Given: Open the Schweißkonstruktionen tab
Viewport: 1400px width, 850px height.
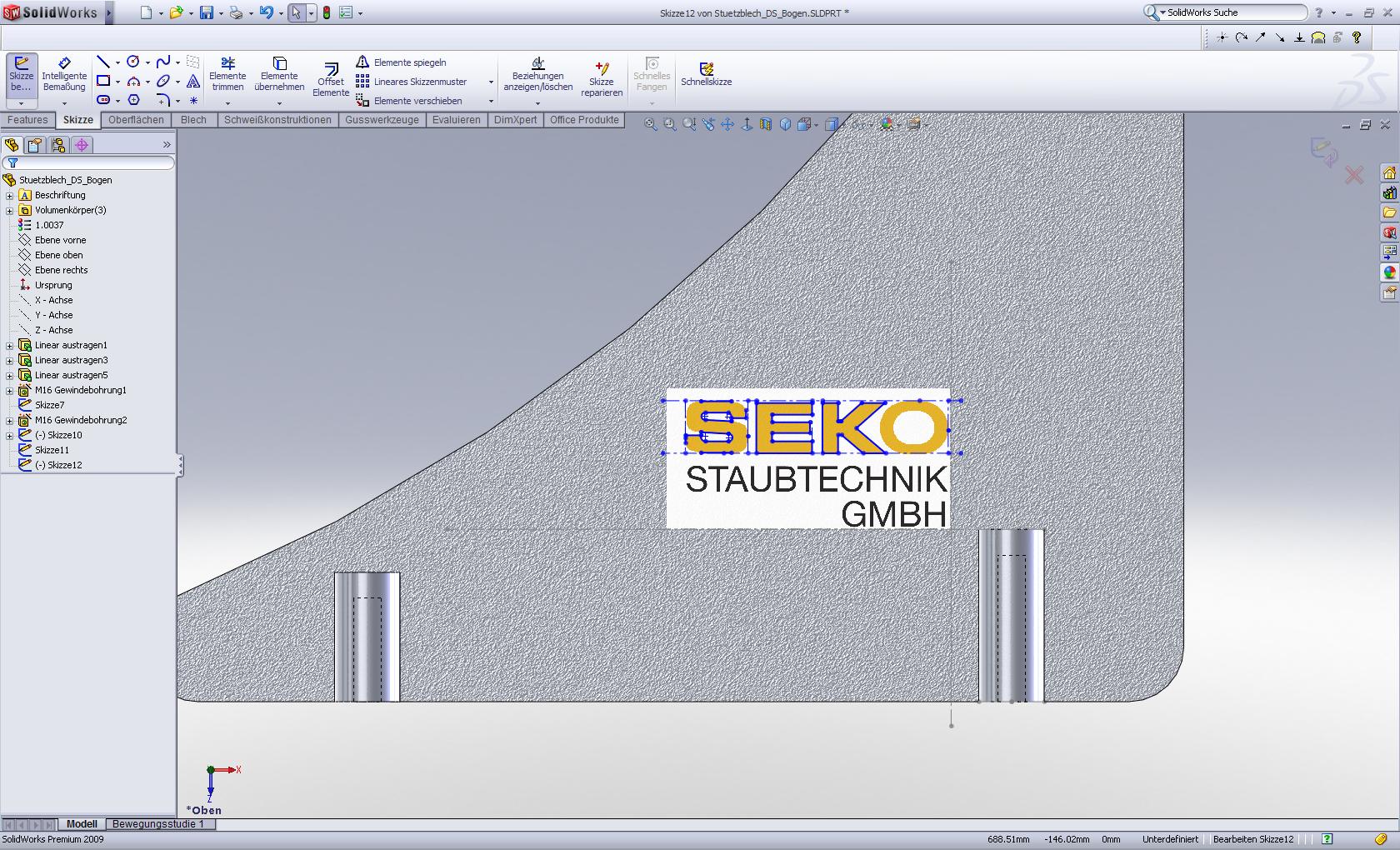Looking at the screenshot, I should (277, 120).
